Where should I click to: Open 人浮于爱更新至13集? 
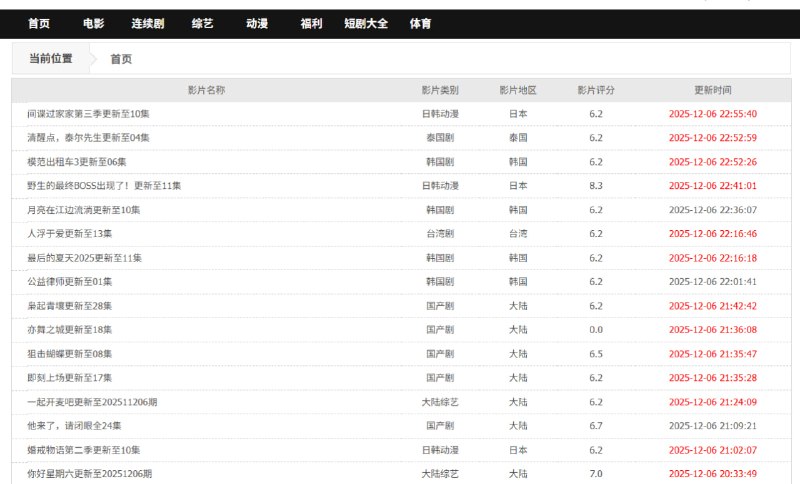pyautogui.click(x=69, y=234)
